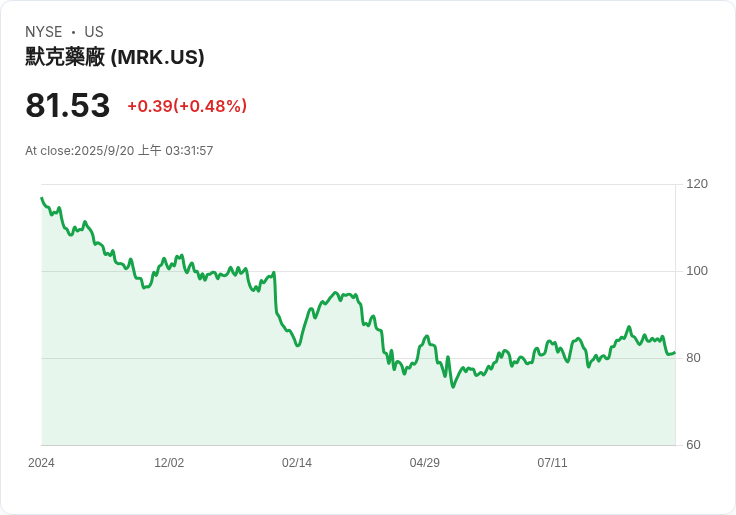Click the sharp drop after 02/14 peak
This screenshot has width=736, height=515.
pos(275,295)
